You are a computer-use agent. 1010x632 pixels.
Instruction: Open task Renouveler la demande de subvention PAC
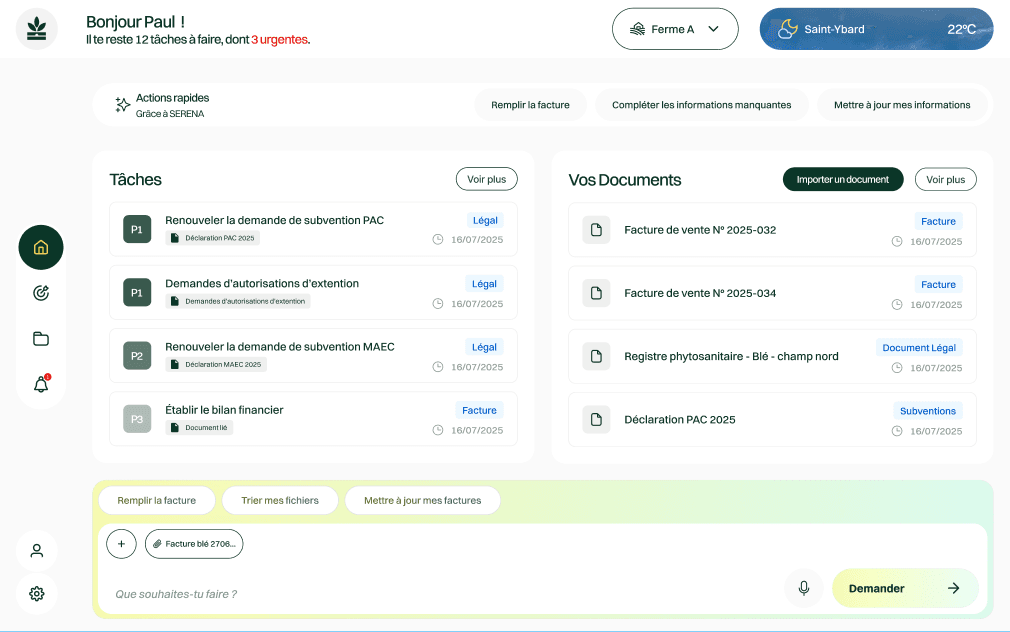[313, 229]
